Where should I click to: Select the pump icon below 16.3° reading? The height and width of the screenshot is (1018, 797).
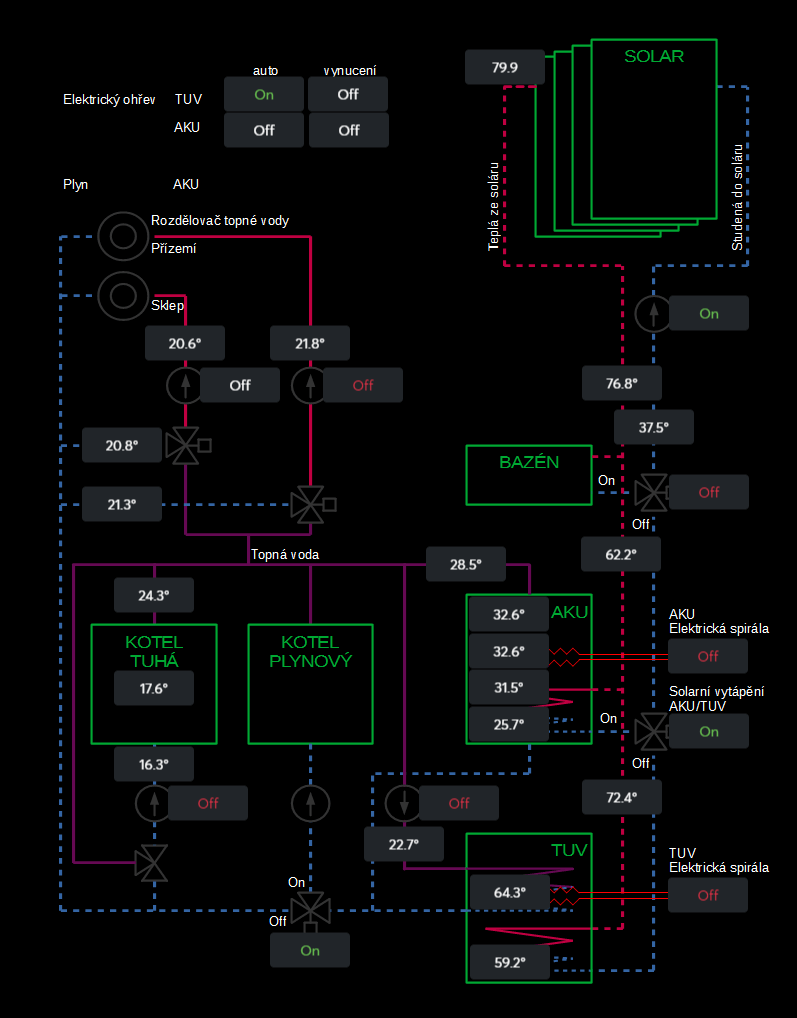pos(153,802)
